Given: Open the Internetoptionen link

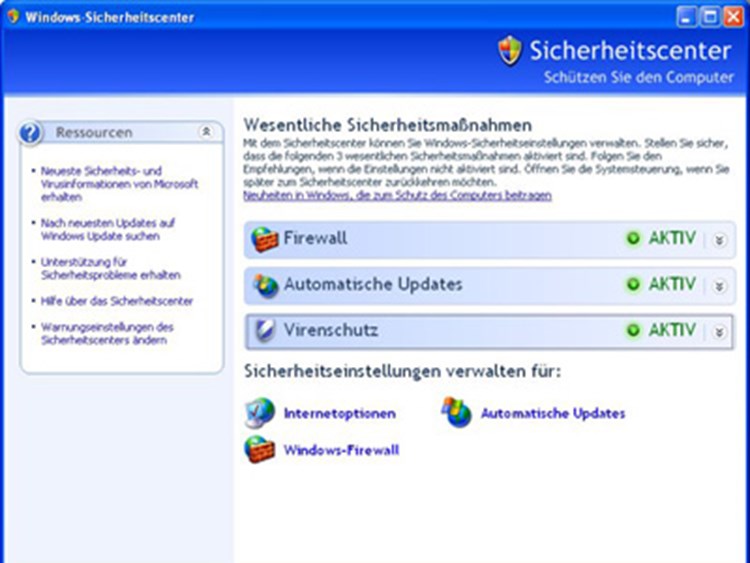Looking at the screenshot, I should (x=340, y=413).
